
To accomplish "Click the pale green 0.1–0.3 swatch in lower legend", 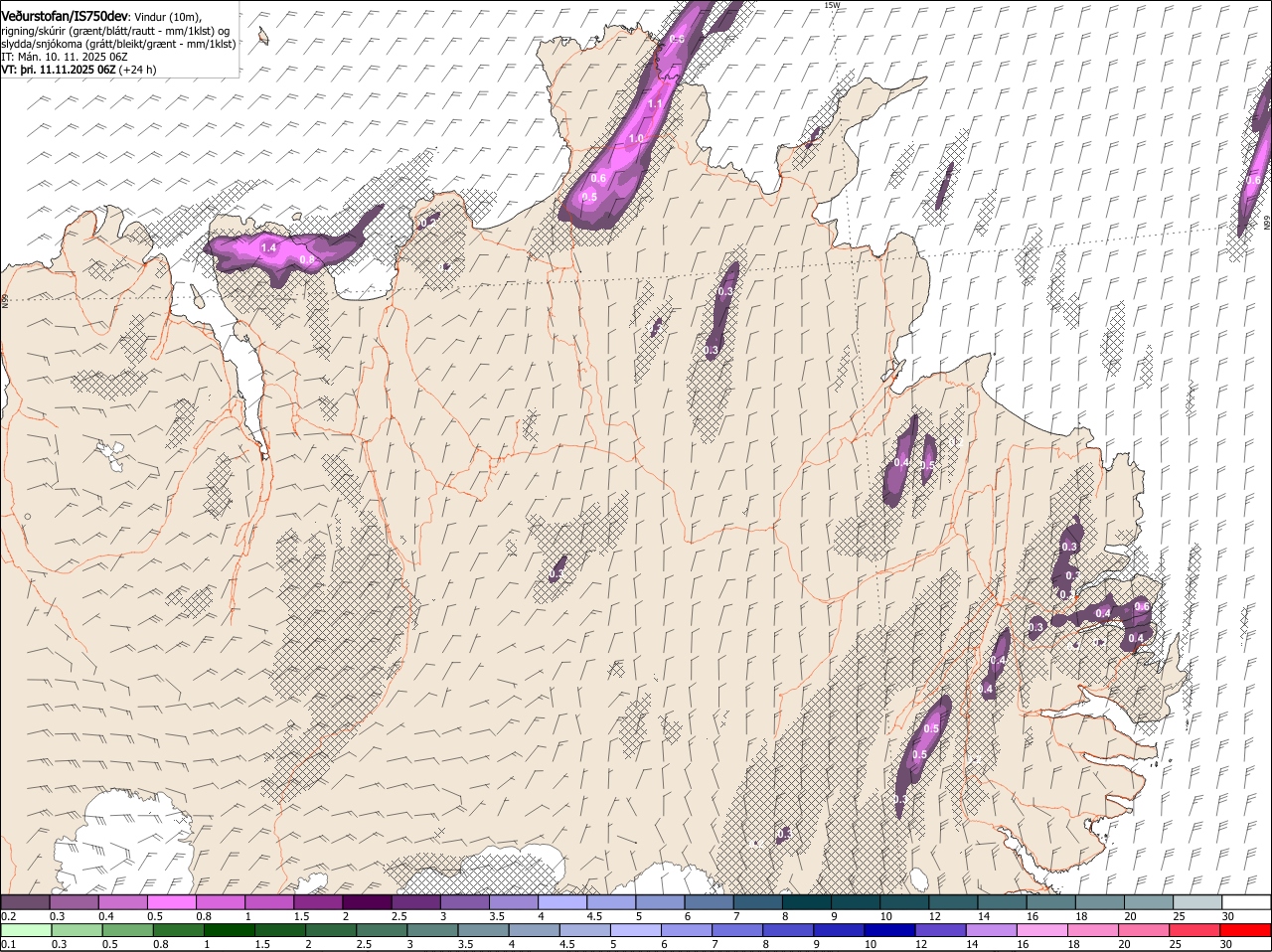I will [25, 931].
